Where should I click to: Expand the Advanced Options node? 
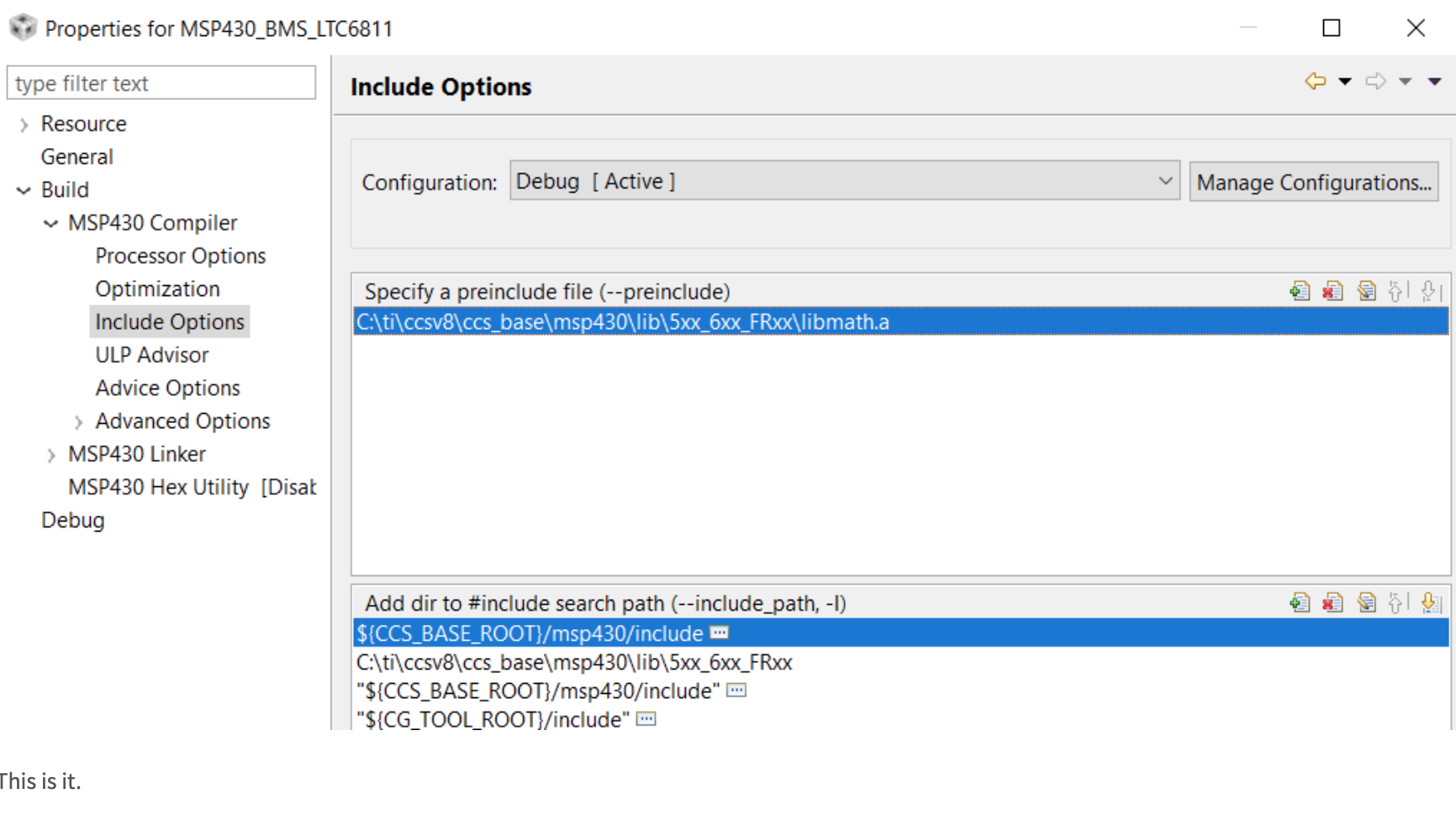(78, 421)
